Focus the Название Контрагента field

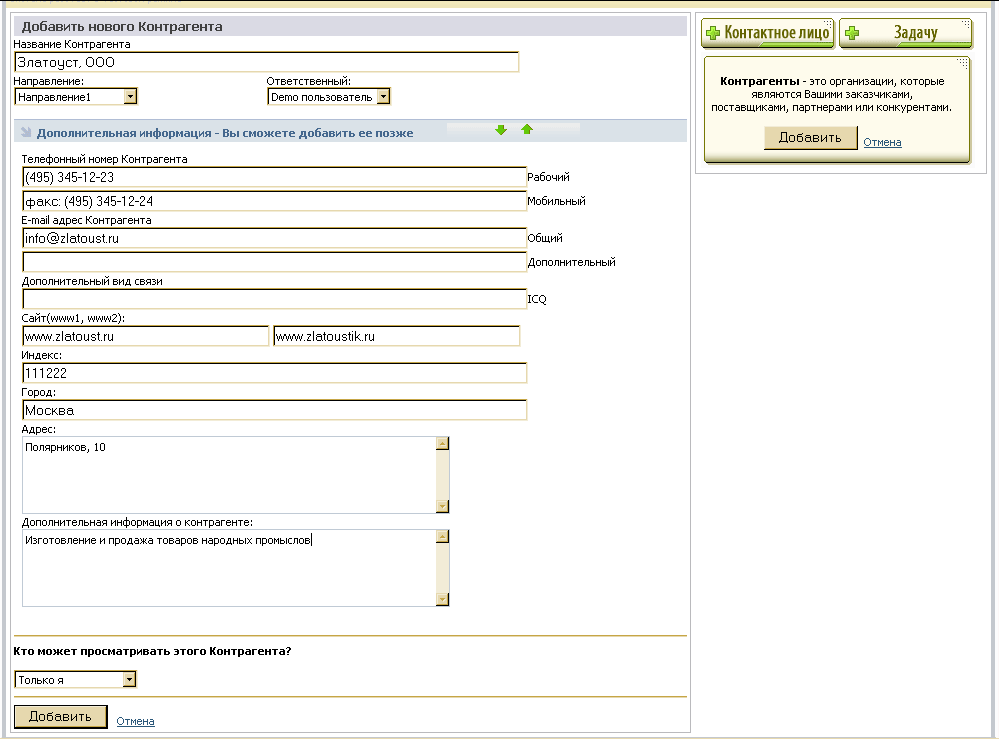click(266, 62)
